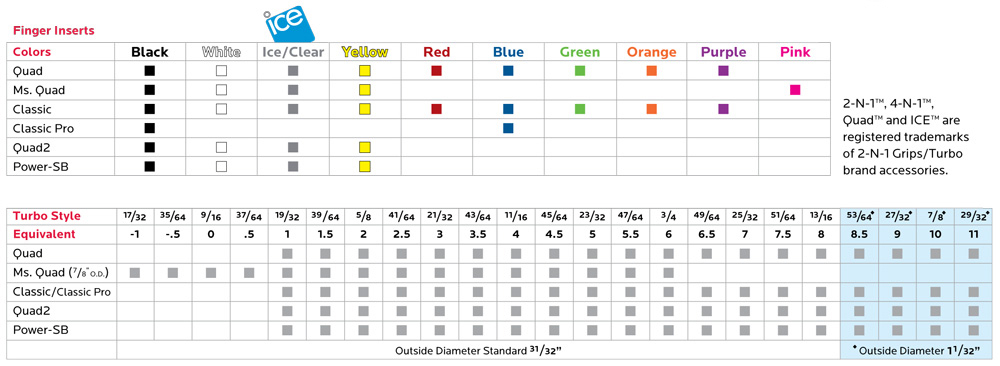Viewport: 1000px width, 366px height.
Task: Click the Ice/Clear swatch for Ms. Quad
Action: pos(293,90)
